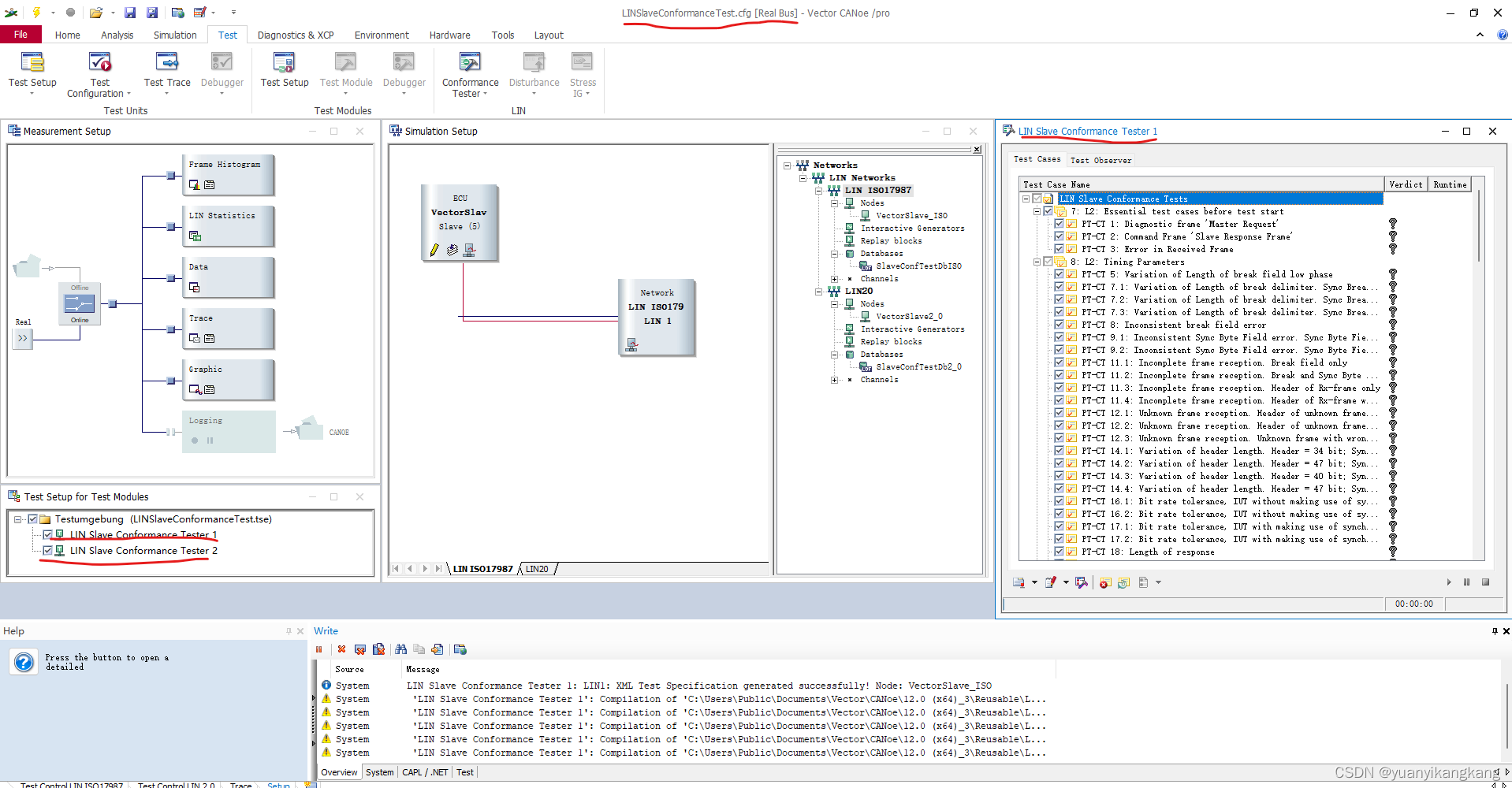Click the config icon on the Frame Histogram block

194,184
